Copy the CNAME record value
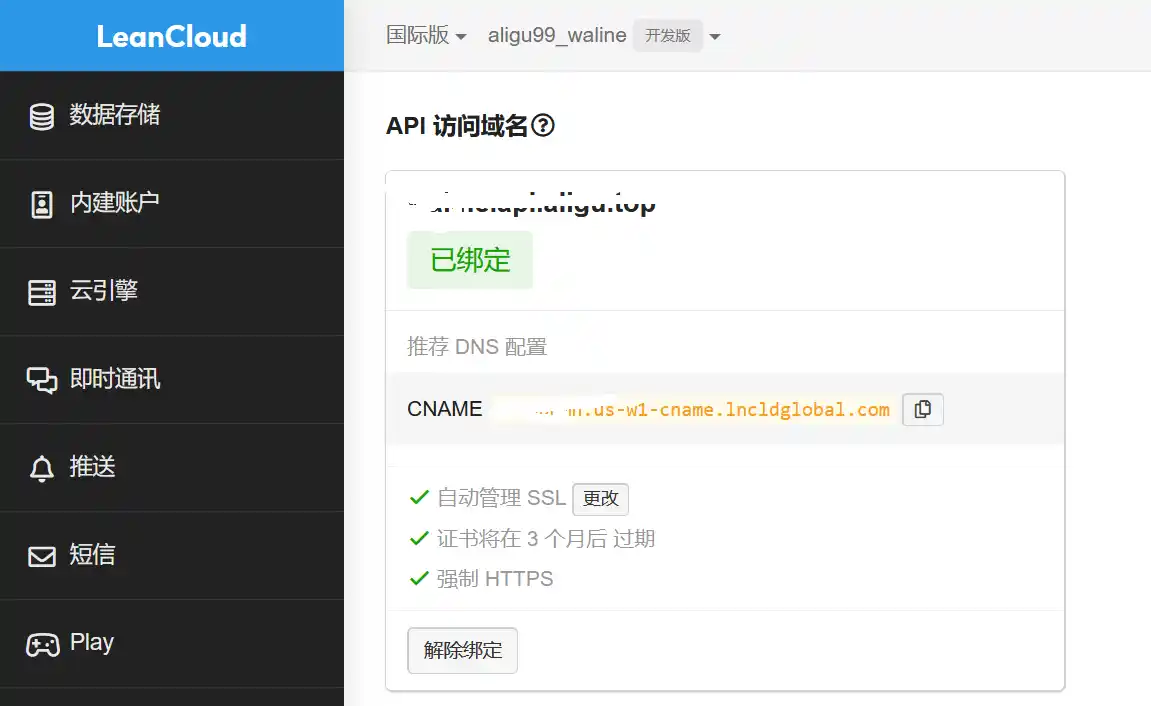 click(922, 409)
